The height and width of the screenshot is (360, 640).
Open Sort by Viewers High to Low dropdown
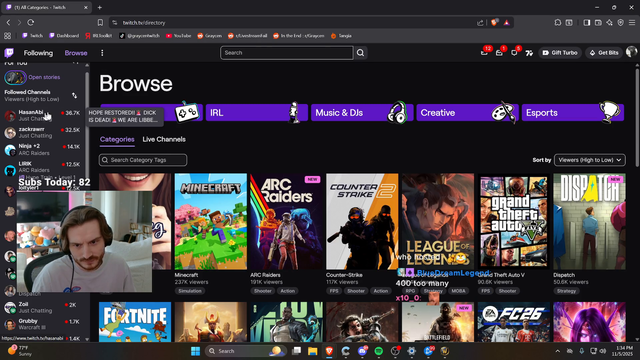(x=590, y=160)
